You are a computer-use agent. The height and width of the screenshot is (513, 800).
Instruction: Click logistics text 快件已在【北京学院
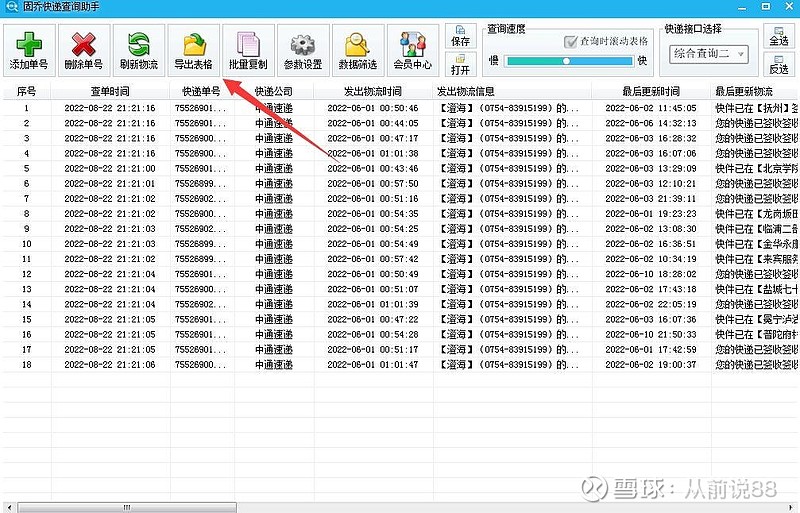click(757, 168)
